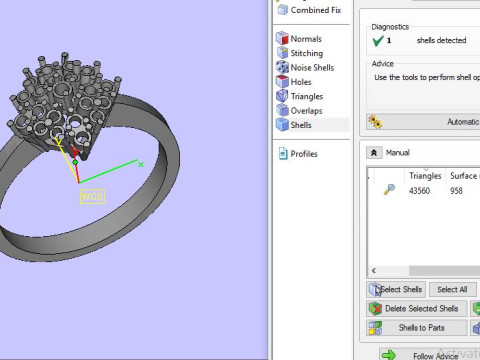Click the Follow Advice button
The height and width of the screenshot is (360, 480).
tap(430, 355)
